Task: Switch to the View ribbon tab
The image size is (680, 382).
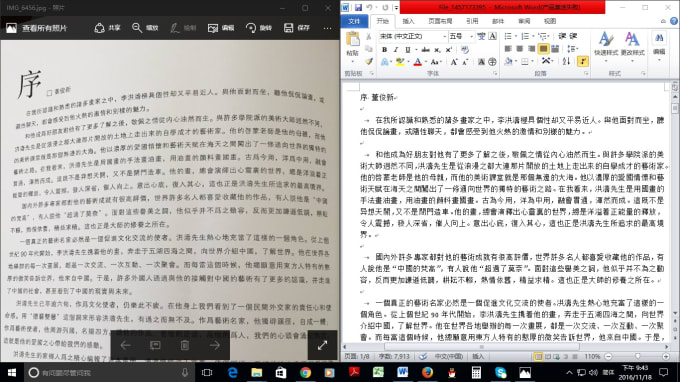Action: click(x=550, y=21)
